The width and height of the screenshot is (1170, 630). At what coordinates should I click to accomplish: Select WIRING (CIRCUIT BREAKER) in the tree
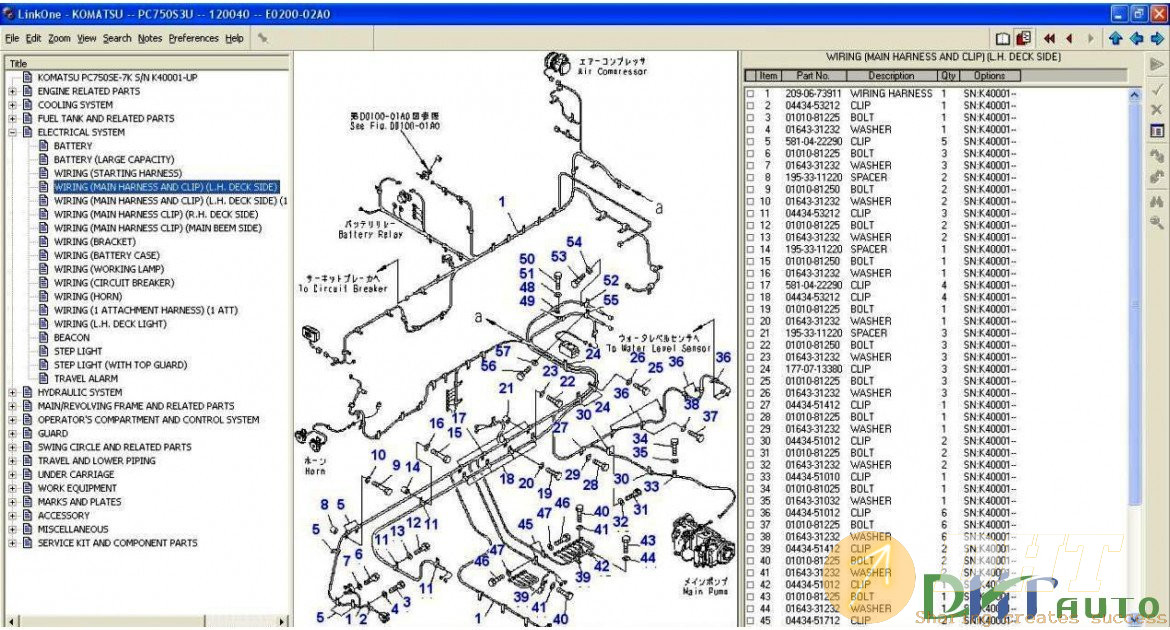[x=113, y=283]
